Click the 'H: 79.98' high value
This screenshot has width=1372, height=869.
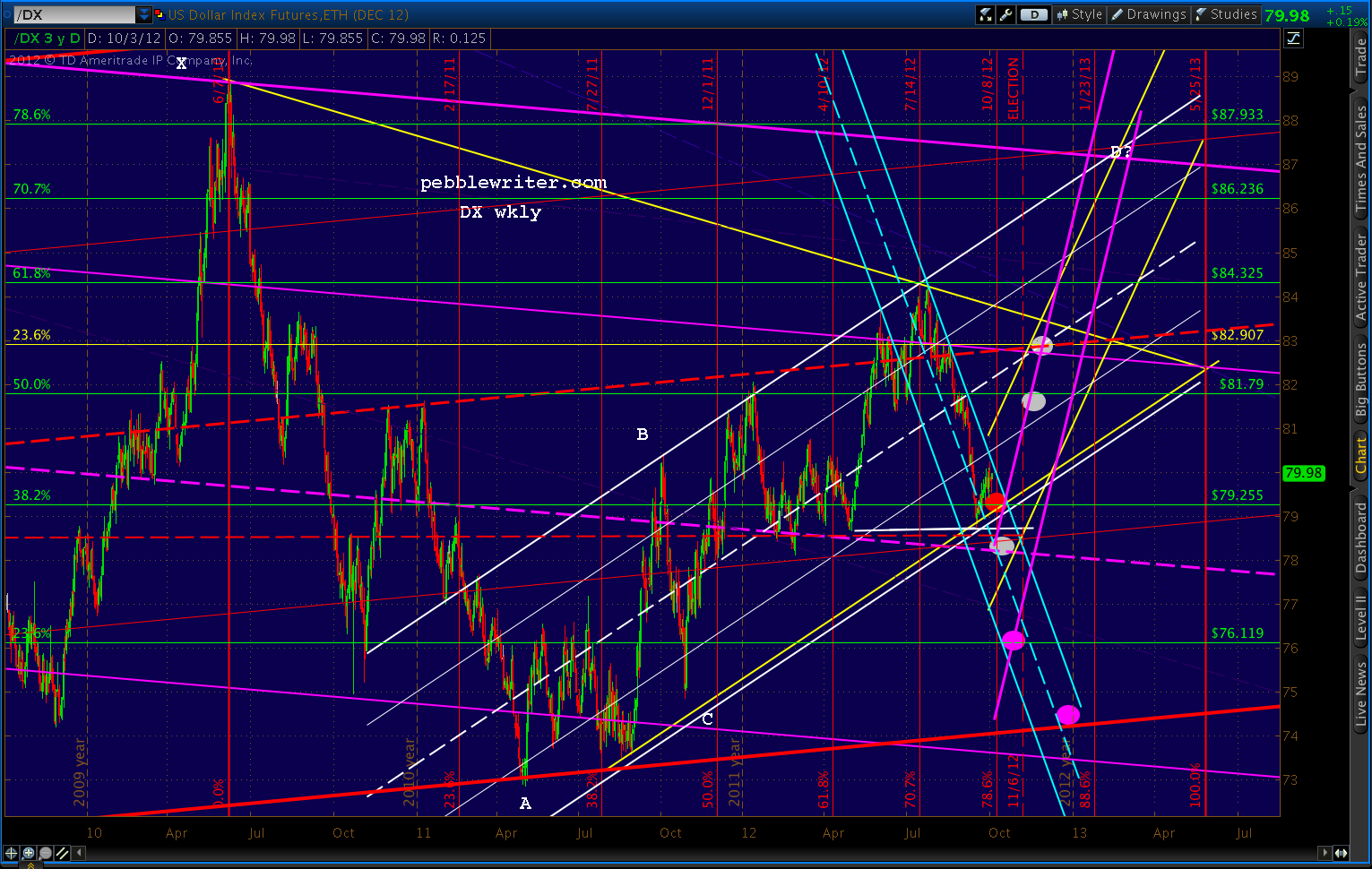tap(268, 39)
